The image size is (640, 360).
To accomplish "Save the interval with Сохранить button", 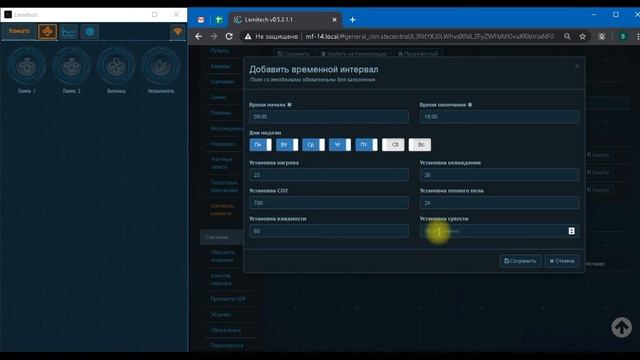I will tap(520, 261).
